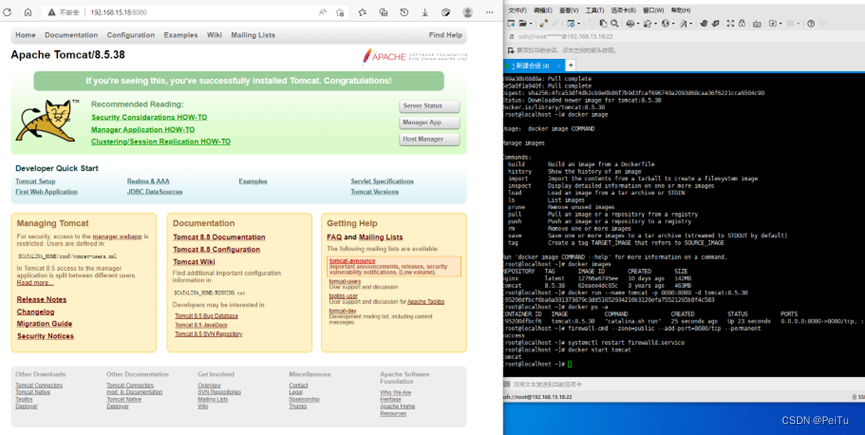
Task: Open the 工具(T) menu in Xshell
Action: [594, 10]
